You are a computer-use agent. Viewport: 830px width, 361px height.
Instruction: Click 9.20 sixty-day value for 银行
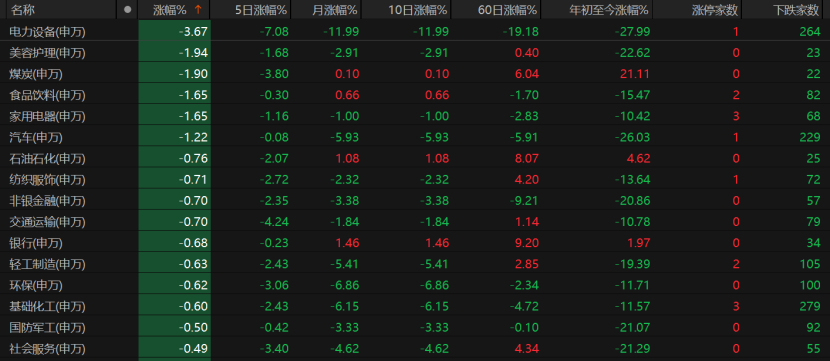[x=528, y=243]
